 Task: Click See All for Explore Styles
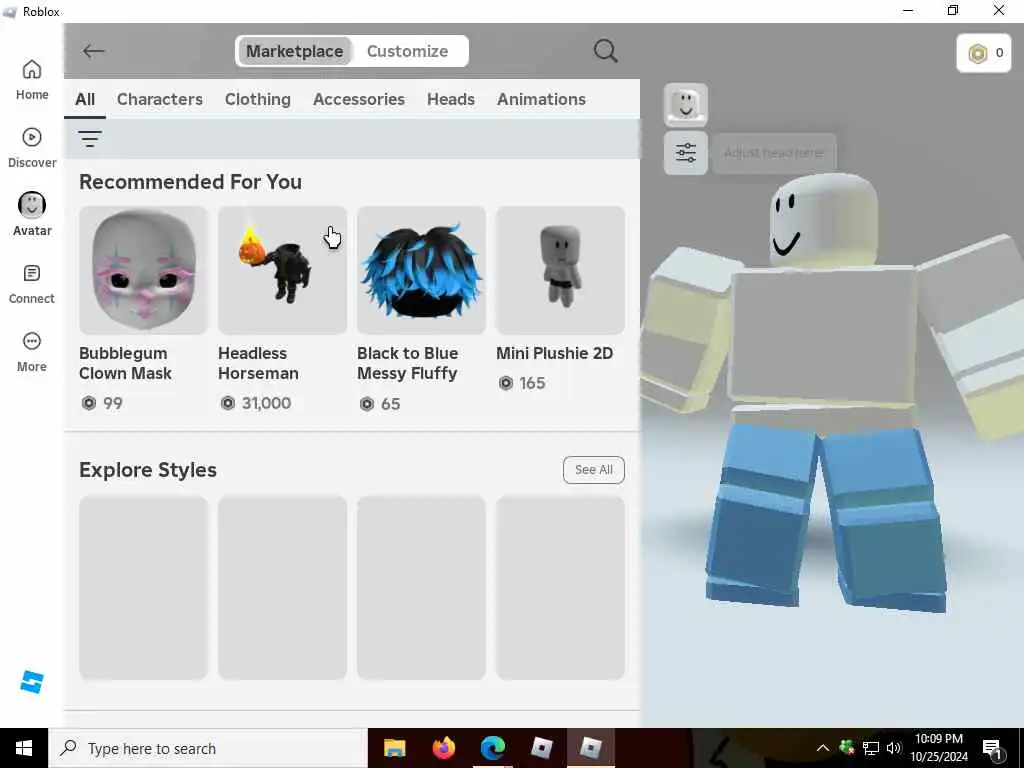[594, 470]
